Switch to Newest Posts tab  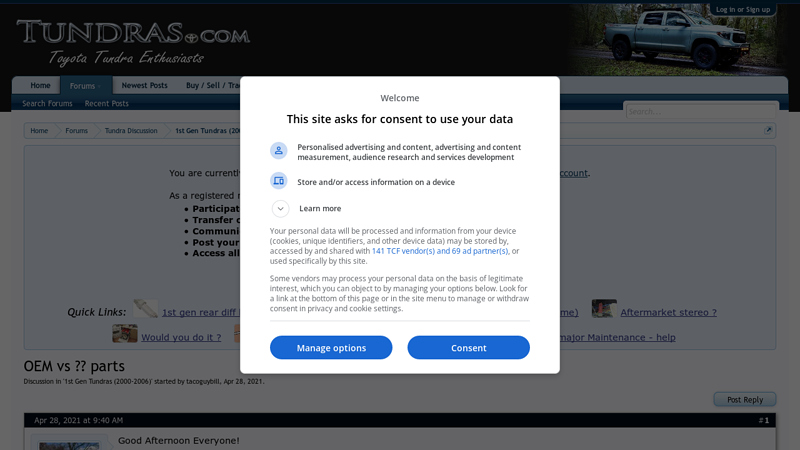point(145,86)
